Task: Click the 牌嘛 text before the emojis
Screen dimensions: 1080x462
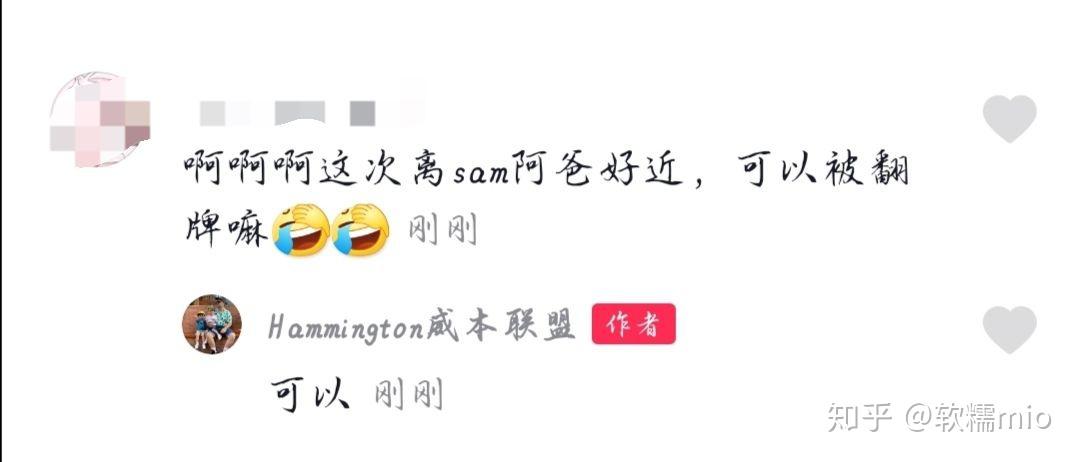Action: [x=227, y=230]
